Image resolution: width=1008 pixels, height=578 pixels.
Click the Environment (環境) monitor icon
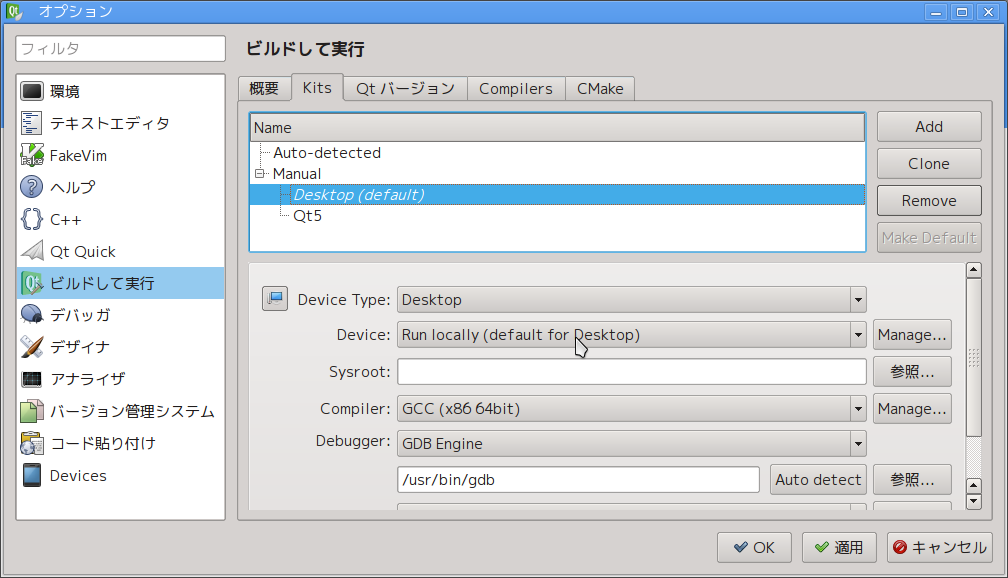tap(32, 91)
